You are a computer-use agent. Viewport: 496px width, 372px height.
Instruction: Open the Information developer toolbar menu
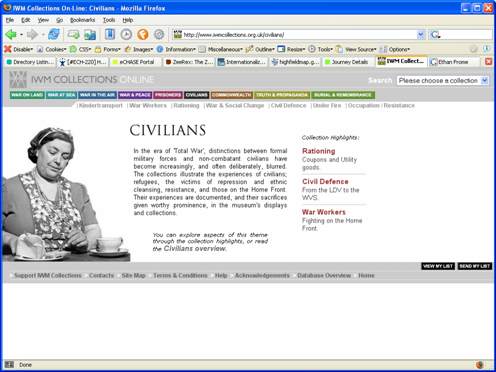(x=176, y=49)
